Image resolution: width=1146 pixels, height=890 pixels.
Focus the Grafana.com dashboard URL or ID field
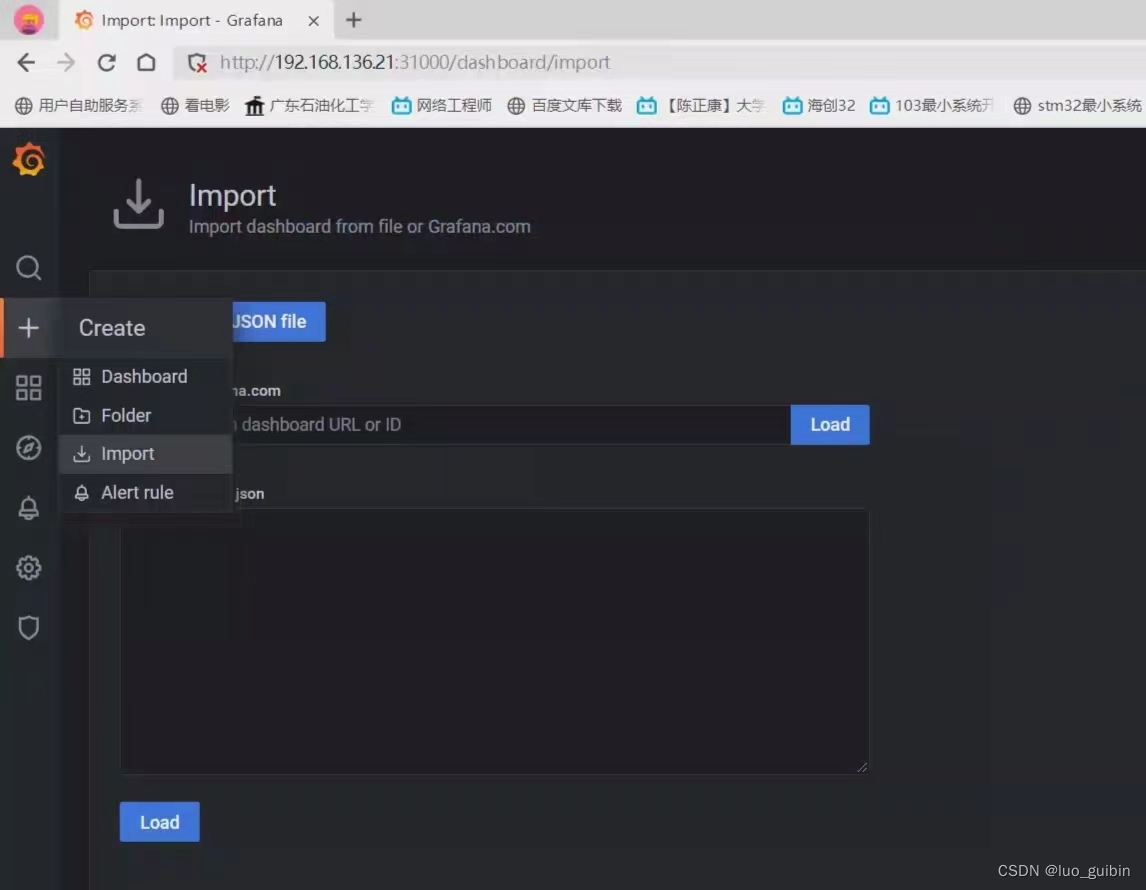[511, 425]
